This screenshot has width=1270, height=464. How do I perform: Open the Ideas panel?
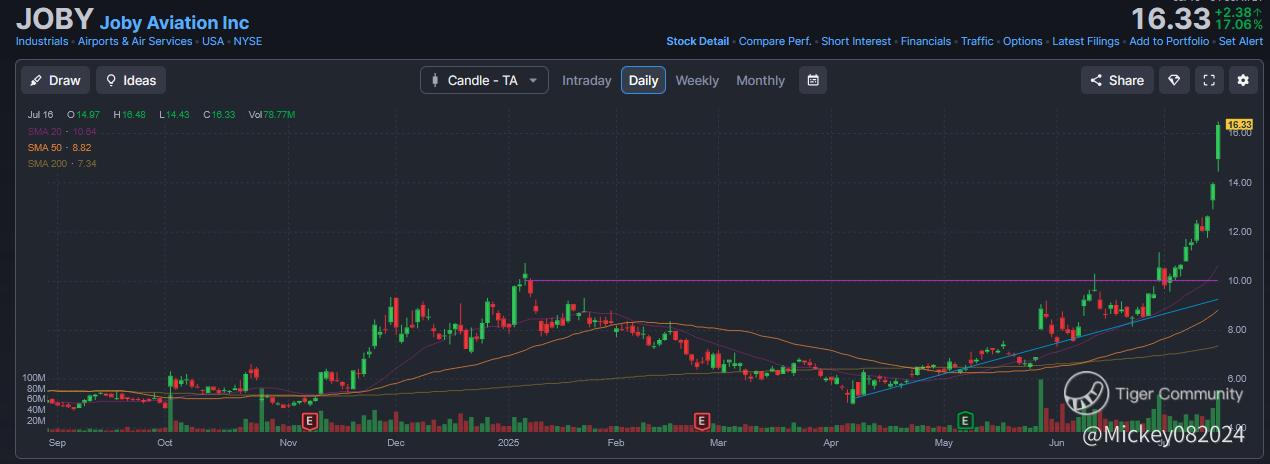(131, 80)
